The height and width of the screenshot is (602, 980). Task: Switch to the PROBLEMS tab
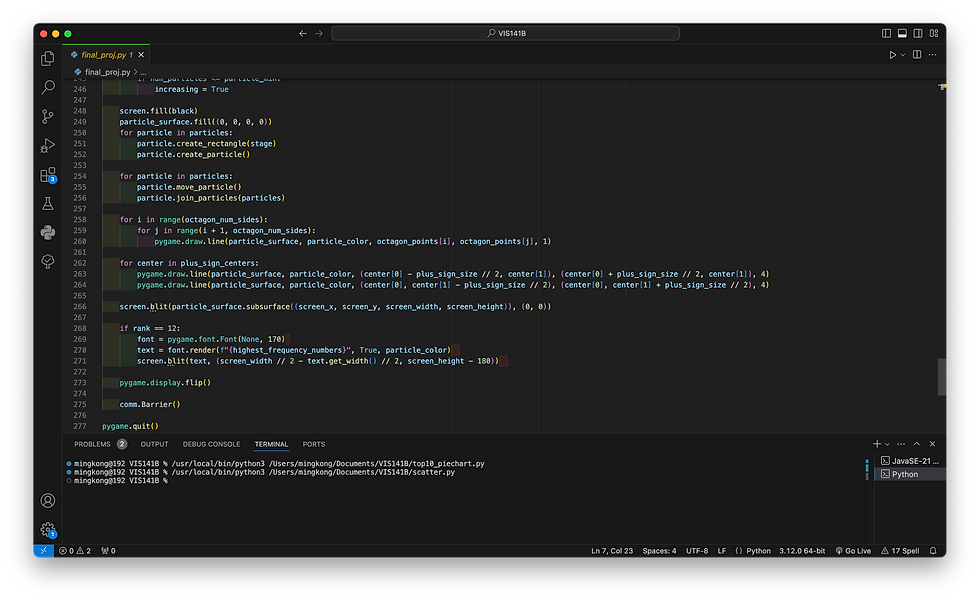click(92, 444)
